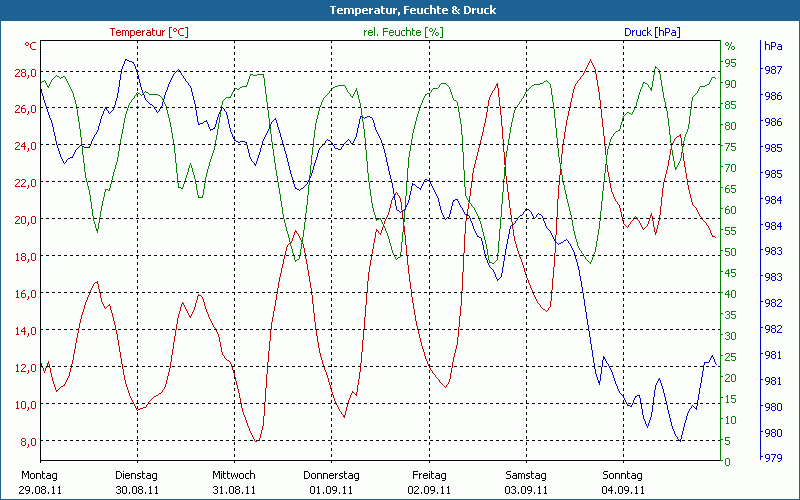Viewport: 800px width, 500px height.
Task: Click the 'Dienstag' day label
Action: pos(136,476)
